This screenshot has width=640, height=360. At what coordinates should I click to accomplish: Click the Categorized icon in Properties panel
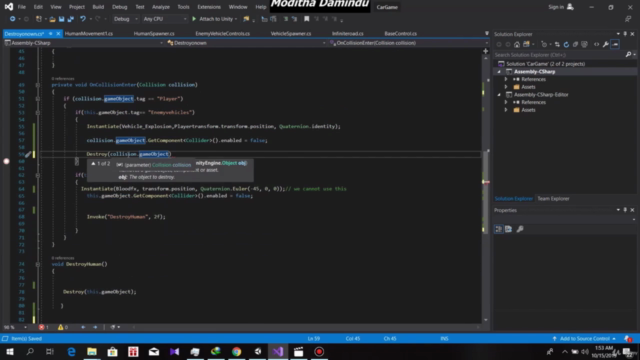499,229
